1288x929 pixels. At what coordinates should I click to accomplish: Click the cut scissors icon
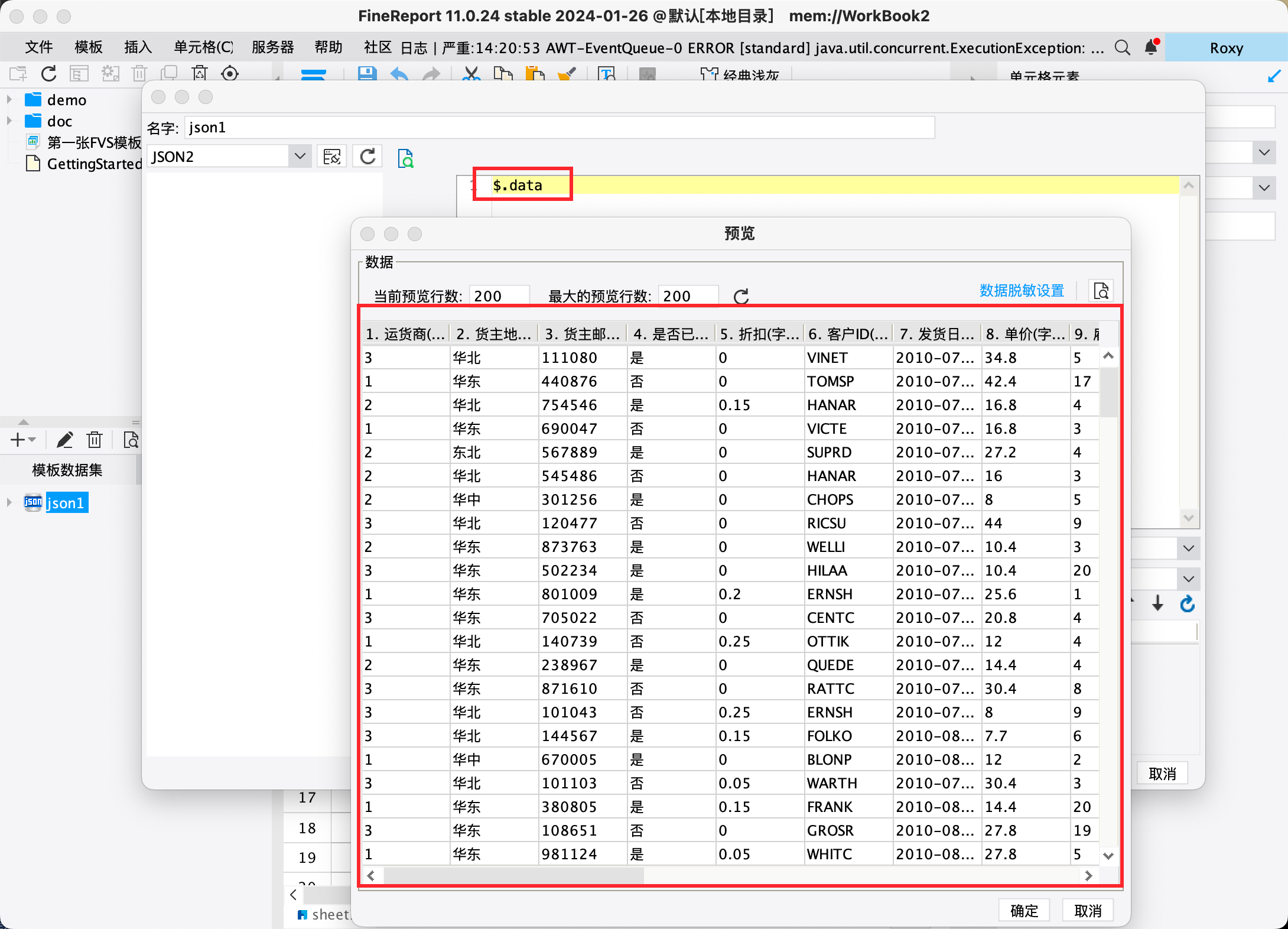pos(471,74)
